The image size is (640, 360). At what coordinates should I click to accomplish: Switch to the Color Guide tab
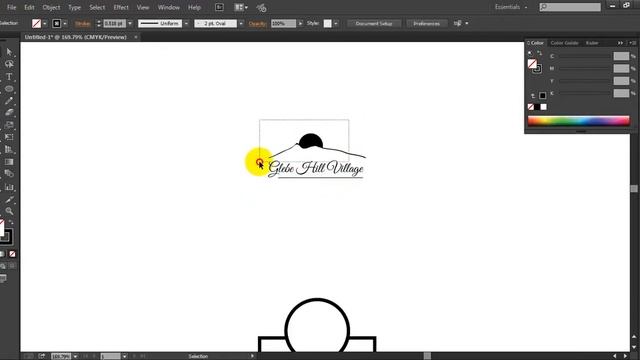pos(564,43)
